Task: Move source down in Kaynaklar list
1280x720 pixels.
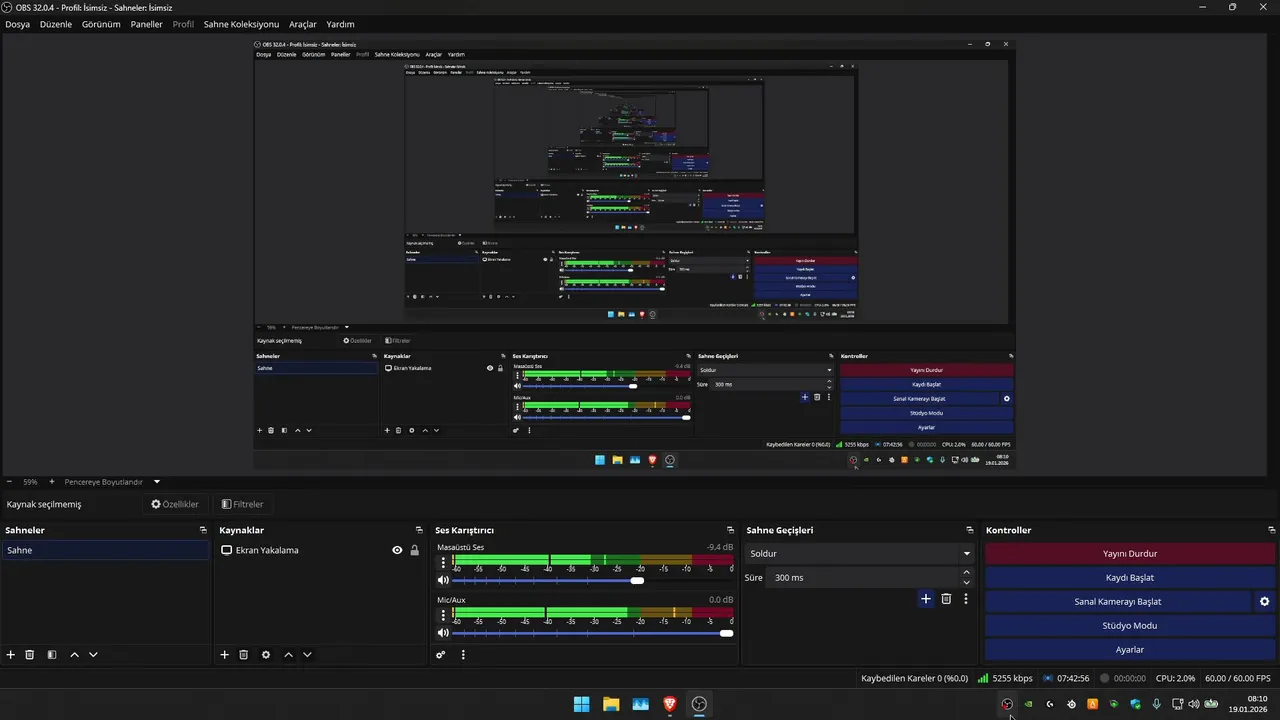Action: coord(307,655)
